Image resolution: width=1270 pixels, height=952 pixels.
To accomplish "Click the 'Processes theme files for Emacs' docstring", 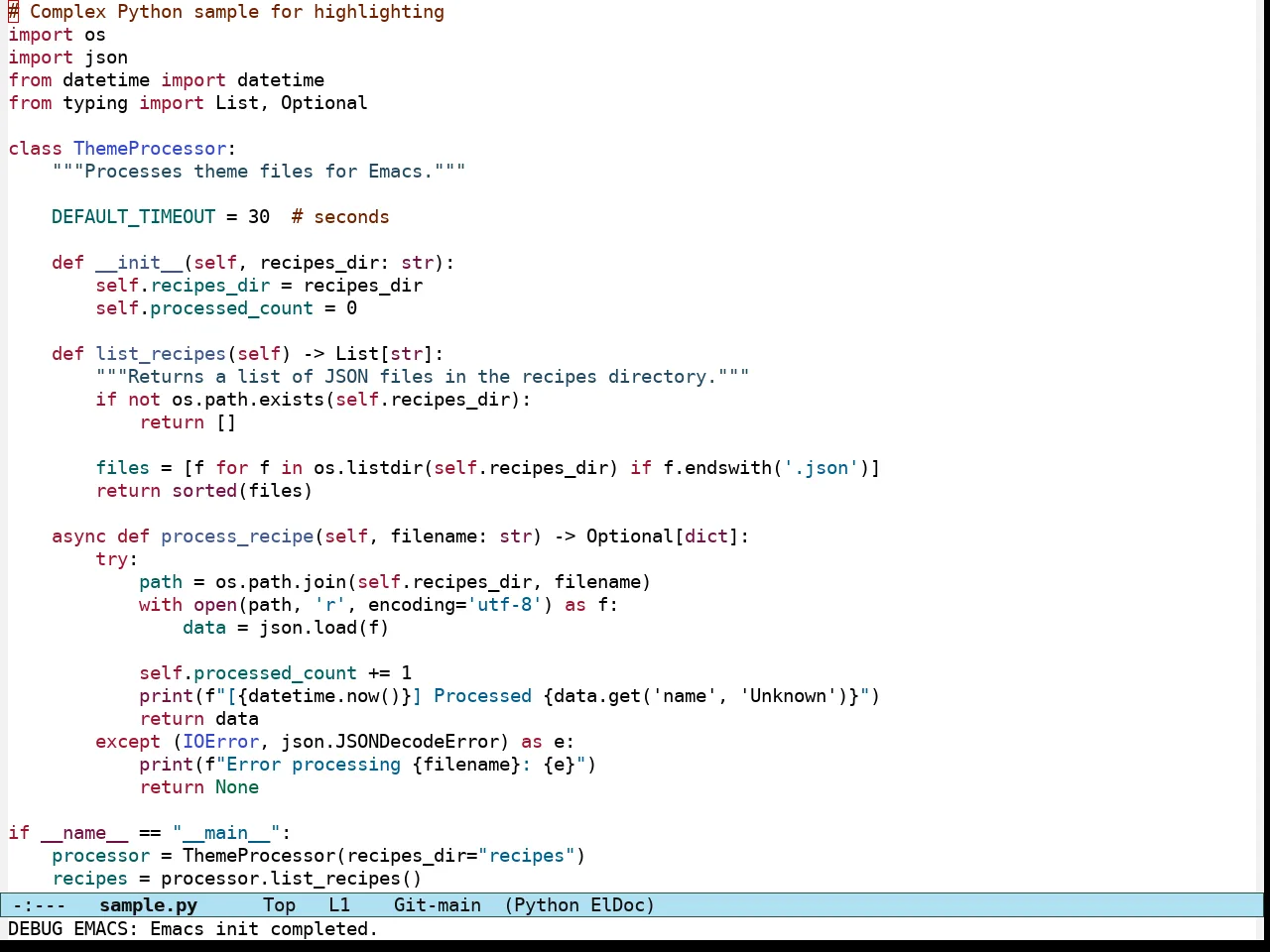I will tap(259, 172).
